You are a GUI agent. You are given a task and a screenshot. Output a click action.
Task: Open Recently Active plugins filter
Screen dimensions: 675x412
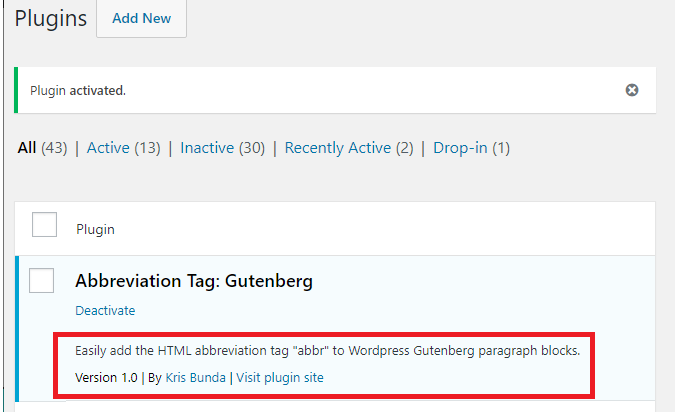349,148
